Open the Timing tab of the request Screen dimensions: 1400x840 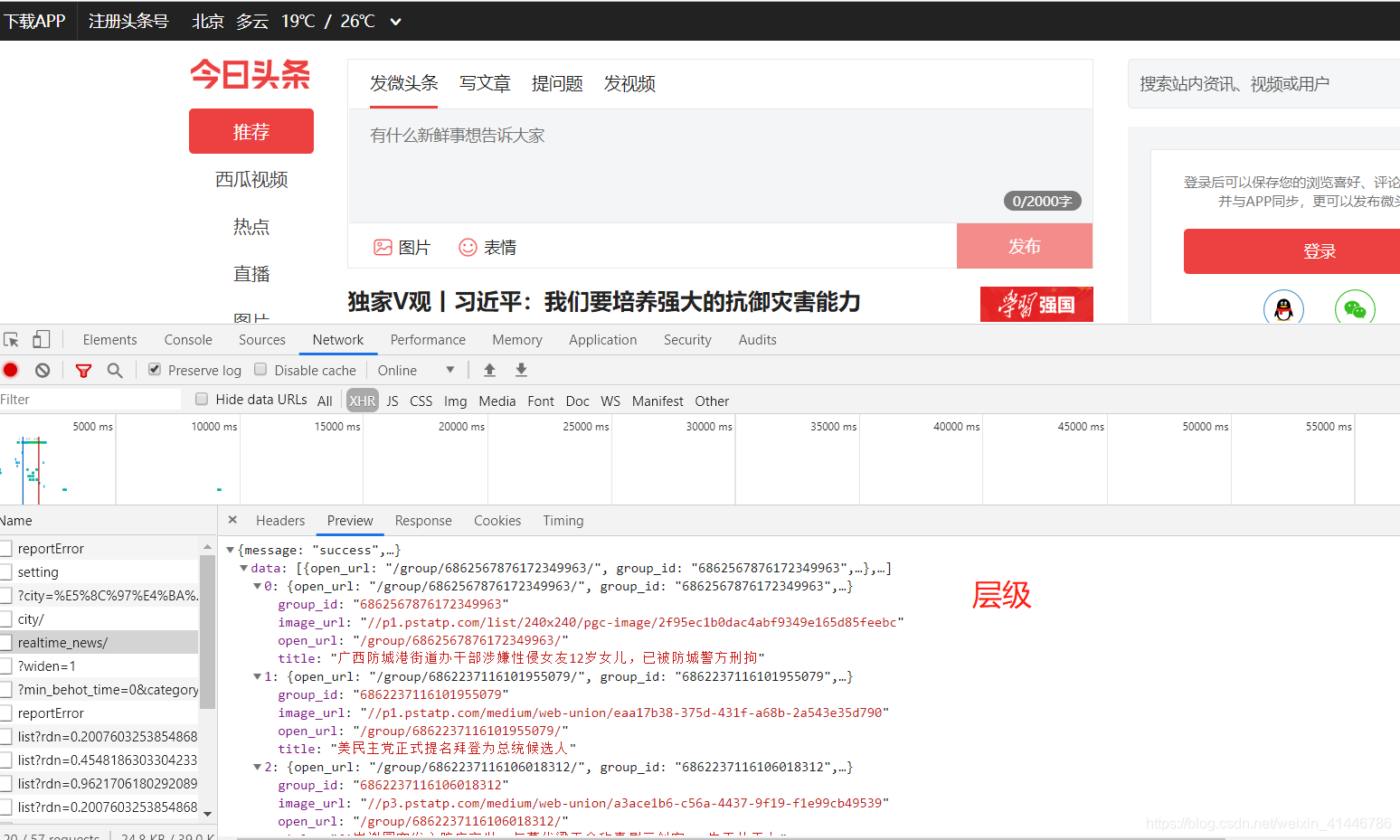563,521
